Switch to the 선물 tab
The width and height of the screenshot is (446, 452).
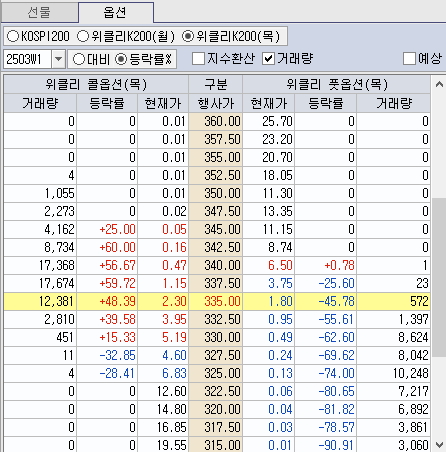tap(39, 13)
